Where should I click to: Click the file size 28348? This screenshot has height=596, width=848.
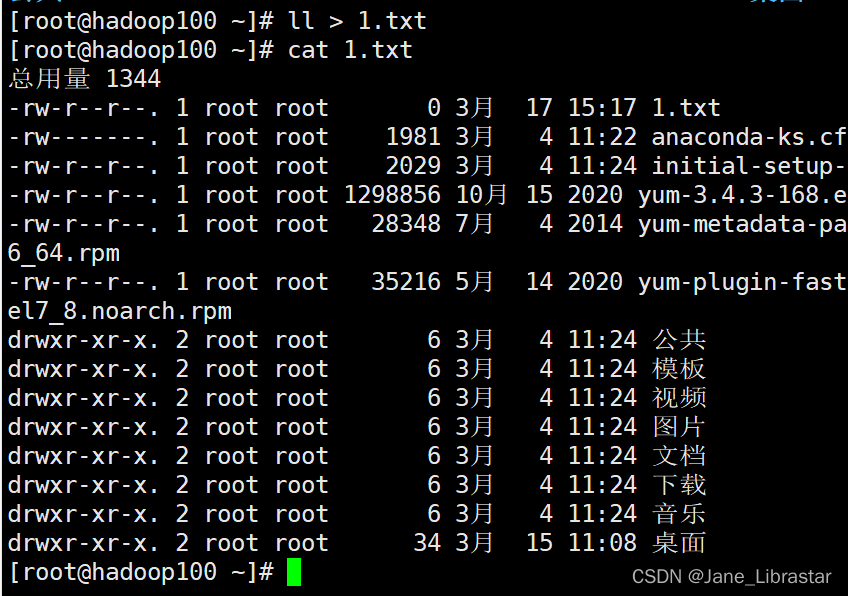406,224
